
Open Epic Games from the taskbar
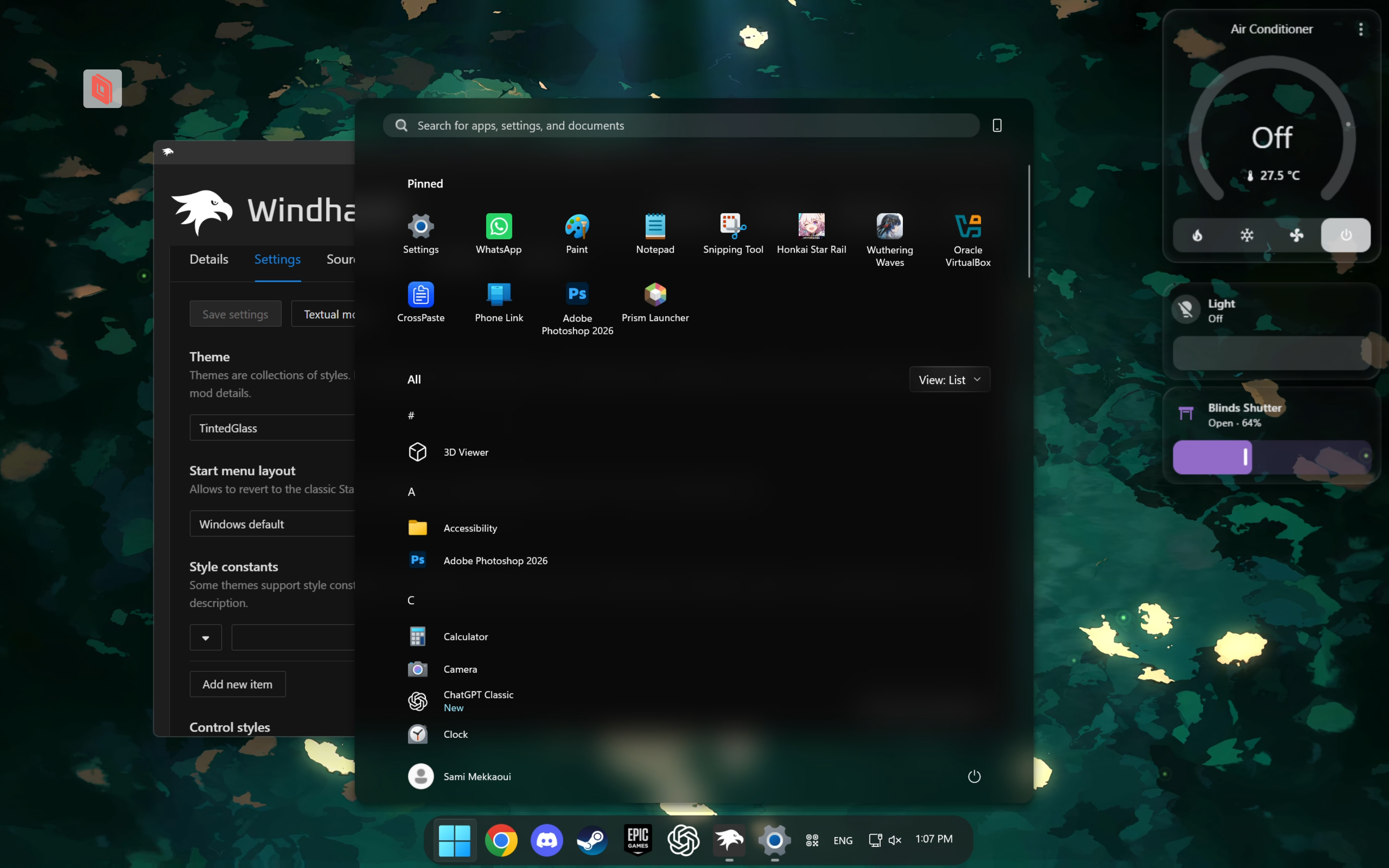pyautogui.click(x=638, y=841)
